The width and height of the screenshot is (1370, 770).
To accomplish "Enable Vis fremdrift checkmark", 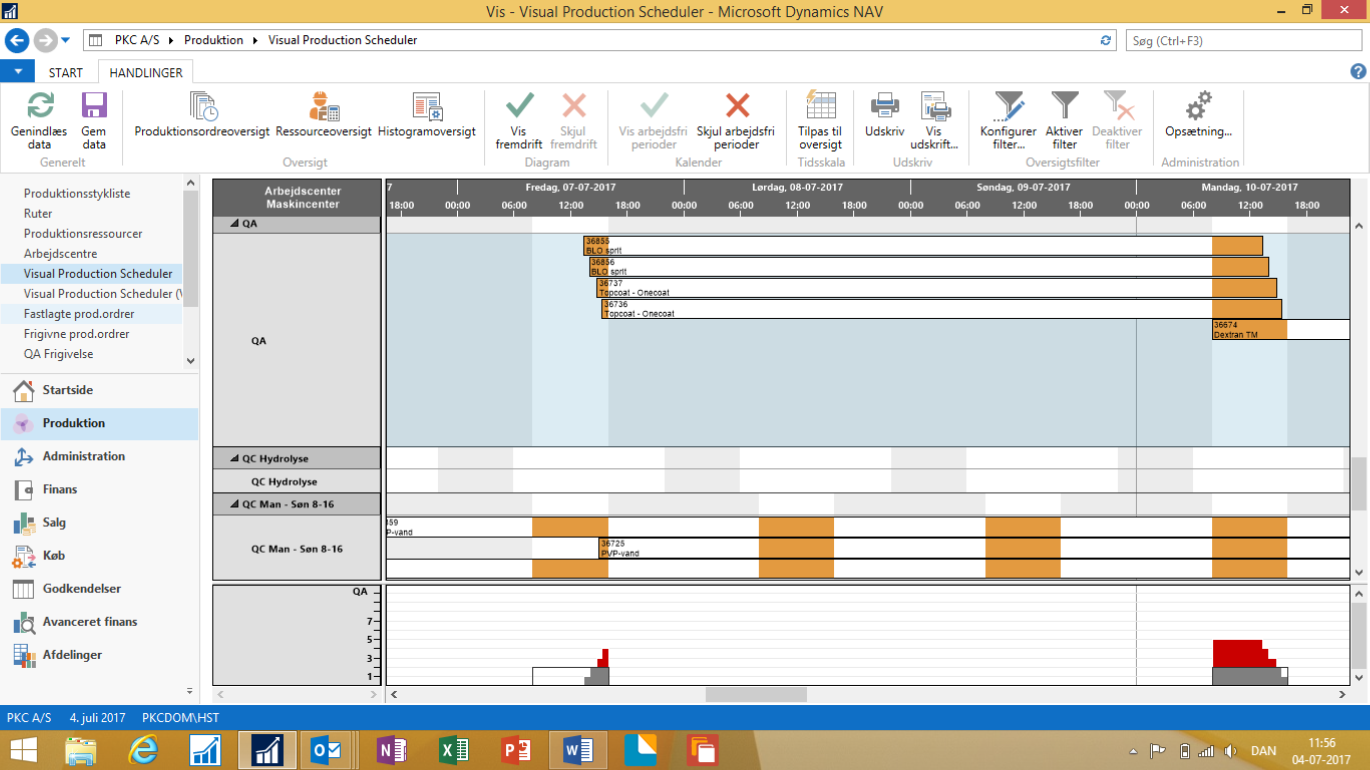I will click(519, 107).
